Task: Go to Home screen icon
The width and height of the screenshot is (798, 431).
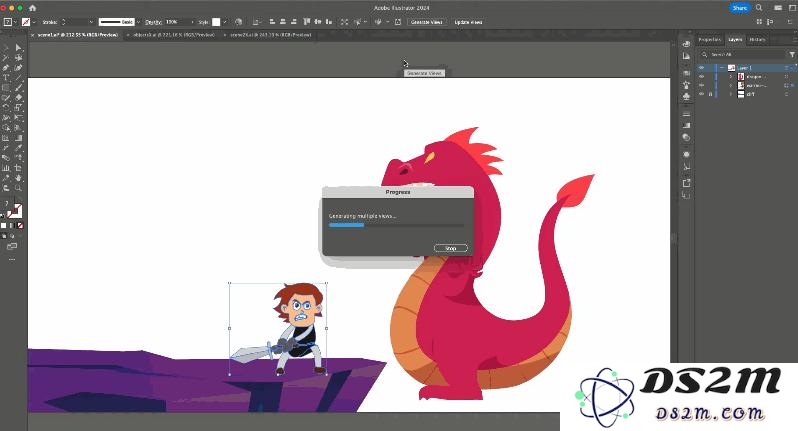Action: pyautogui.click(x=33, y=8)
